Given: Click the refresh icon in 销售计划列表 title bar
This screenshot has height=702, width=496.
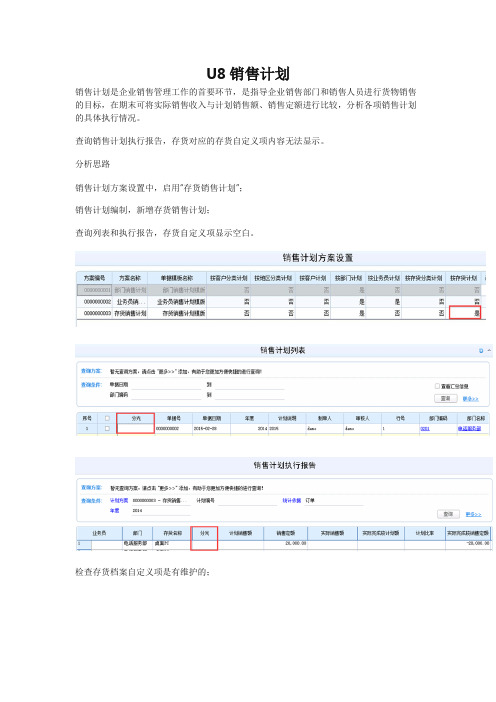Looking at the screenshot, I should pos(481,351).
